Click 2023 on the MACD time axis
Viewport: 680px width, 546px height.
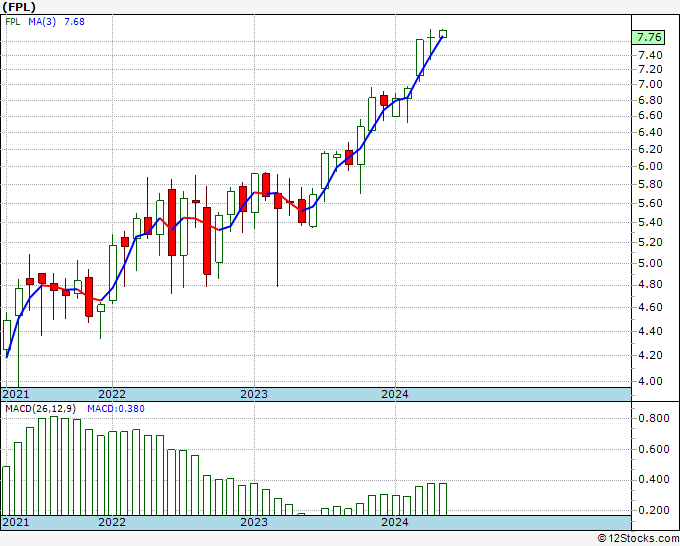pos(254,522)
